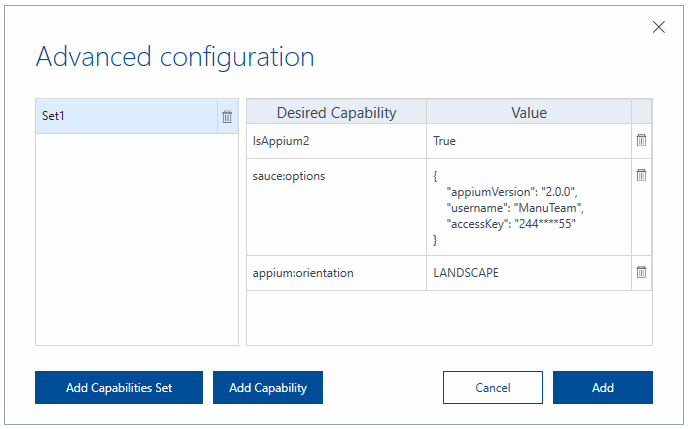The image size is (688, 429).
Task: Edit the sauce:options JSON value cell
Action: 528,207
